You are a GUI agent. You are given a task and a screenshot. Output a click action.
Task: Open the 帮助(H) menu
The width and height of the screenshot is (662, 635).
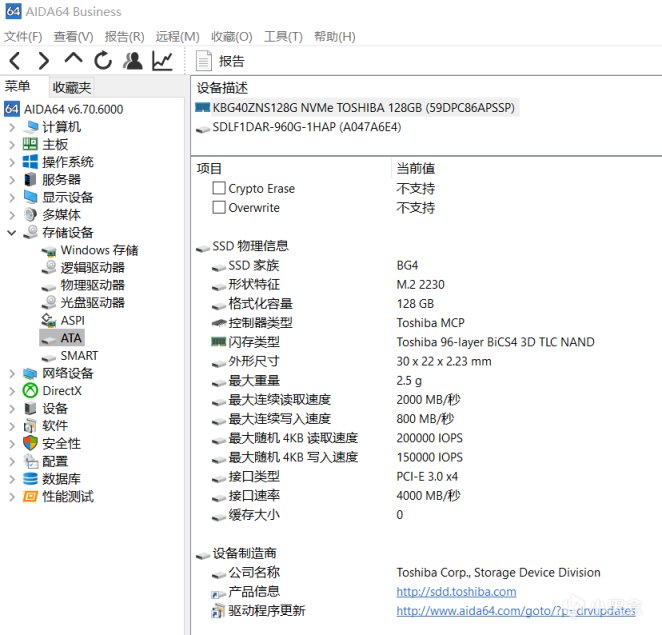[335, 37]
